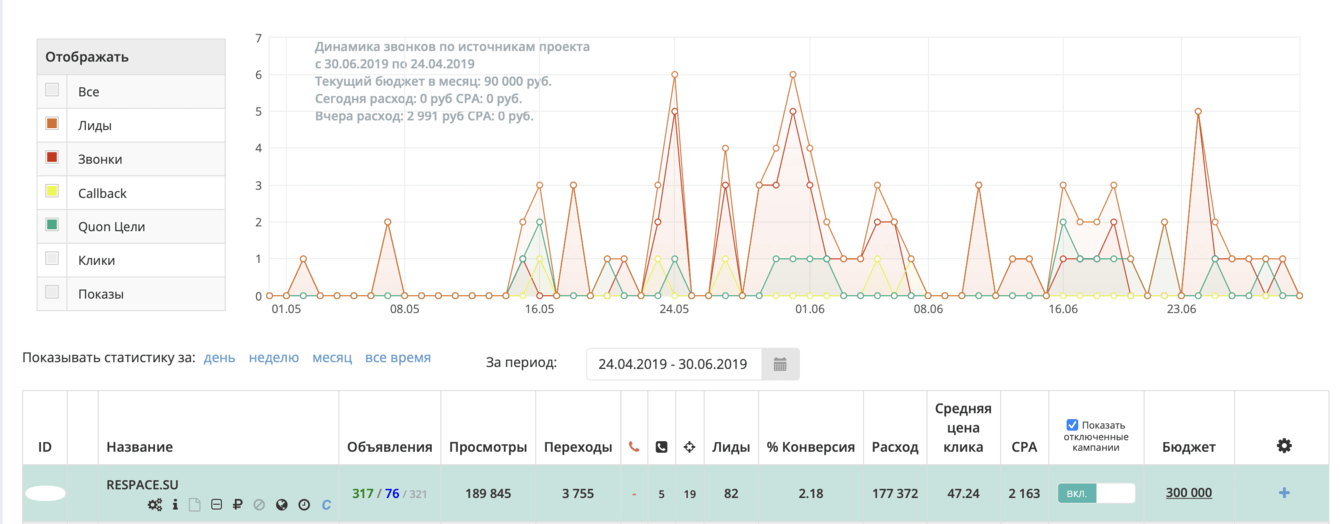Viewport: 1340px width, 524px height.
Task: Click the RESPACE.SU campaign name
Action: pos(142,484)
